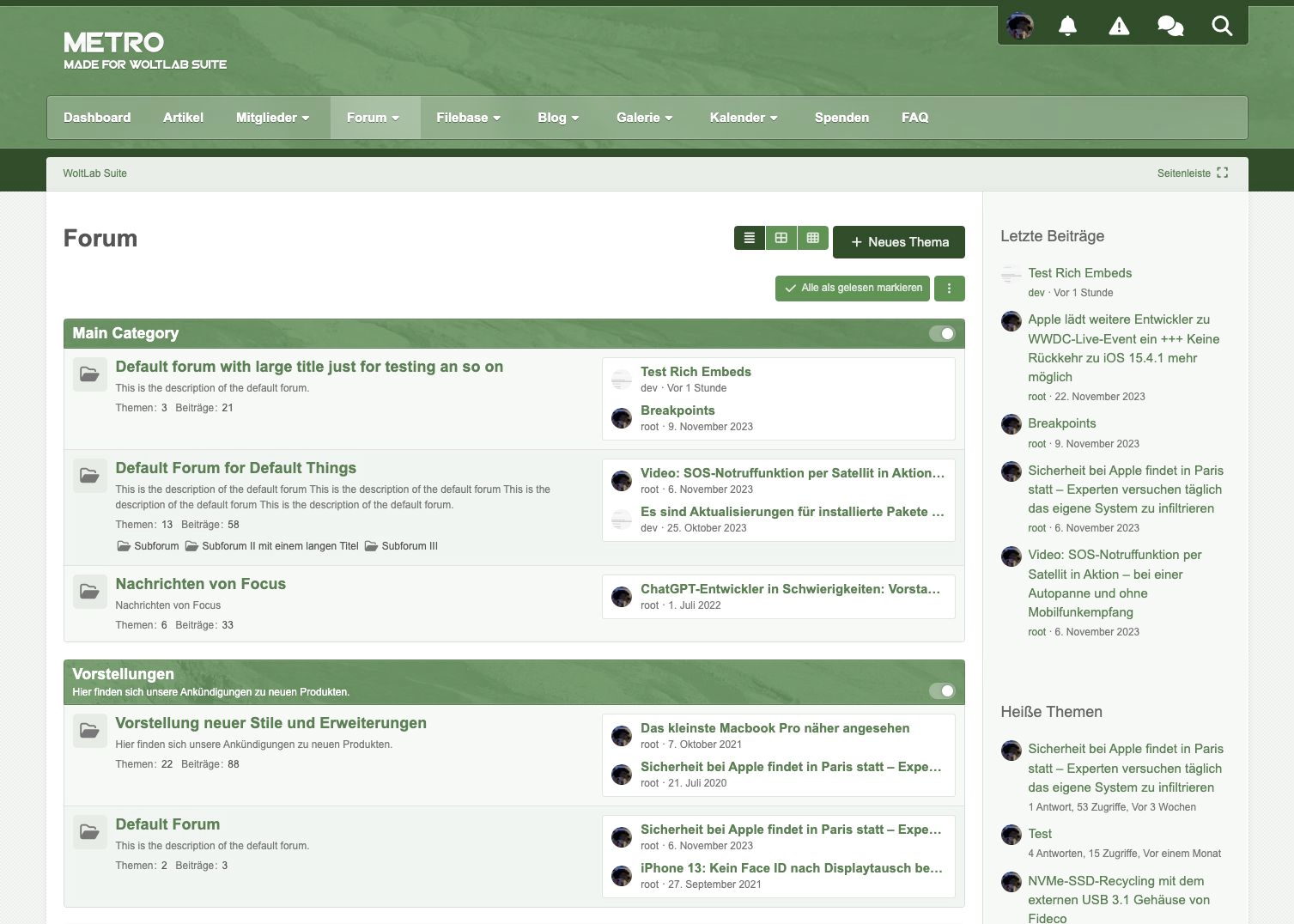1294x924 pixels.
Task: Toggle the Main Category collapse switch
Action: coord(942,333)
